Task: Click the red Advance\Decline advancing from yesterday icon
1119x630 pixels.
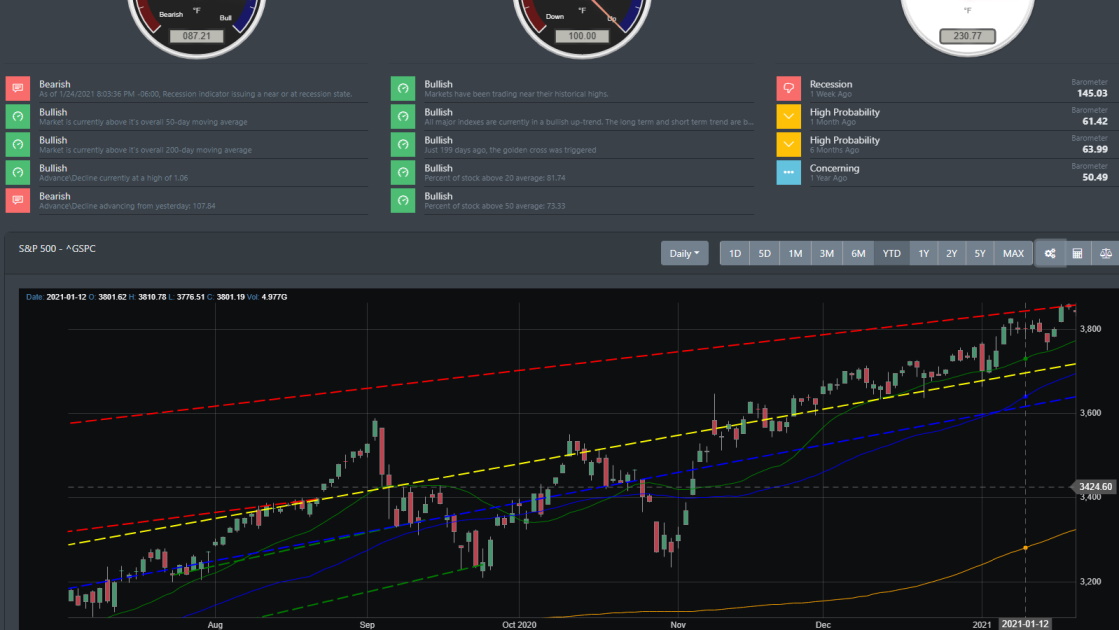Action: click(x=18, y=200)
